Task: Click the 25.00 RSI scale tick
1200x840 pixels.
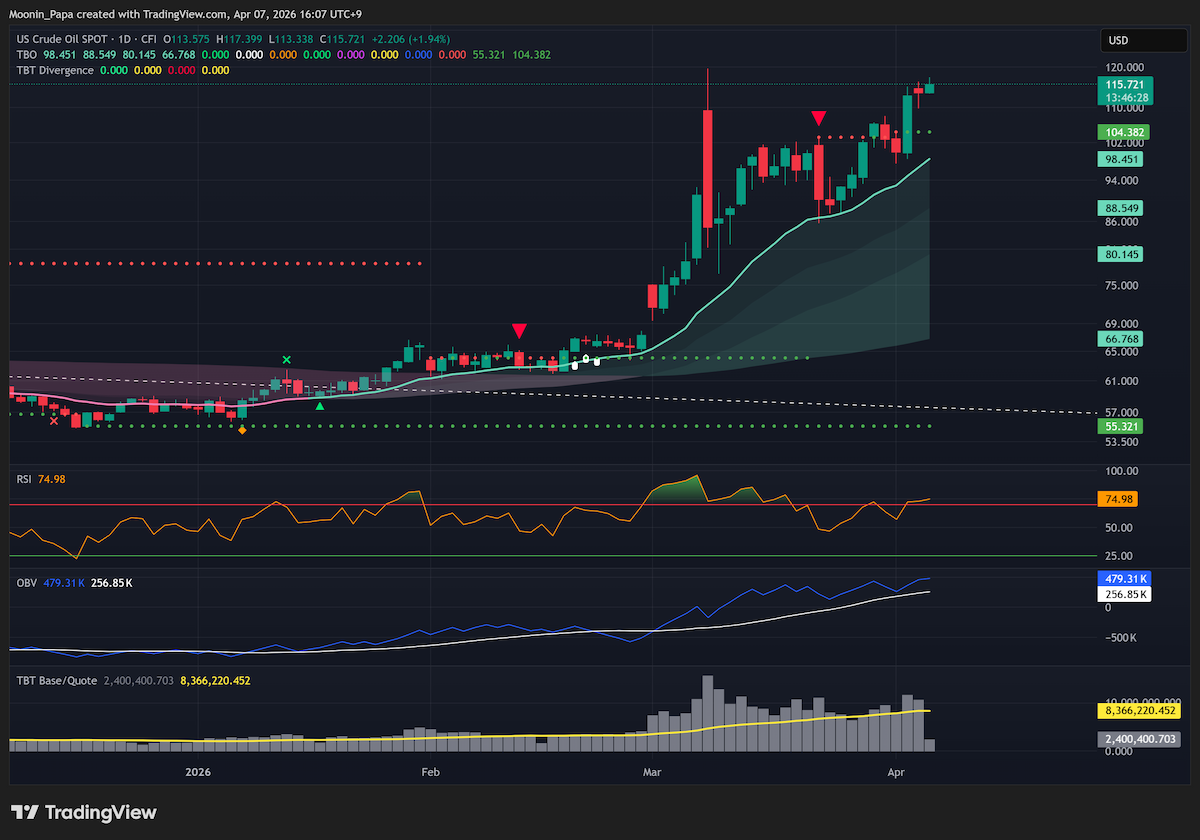Action: [1117, 556]
